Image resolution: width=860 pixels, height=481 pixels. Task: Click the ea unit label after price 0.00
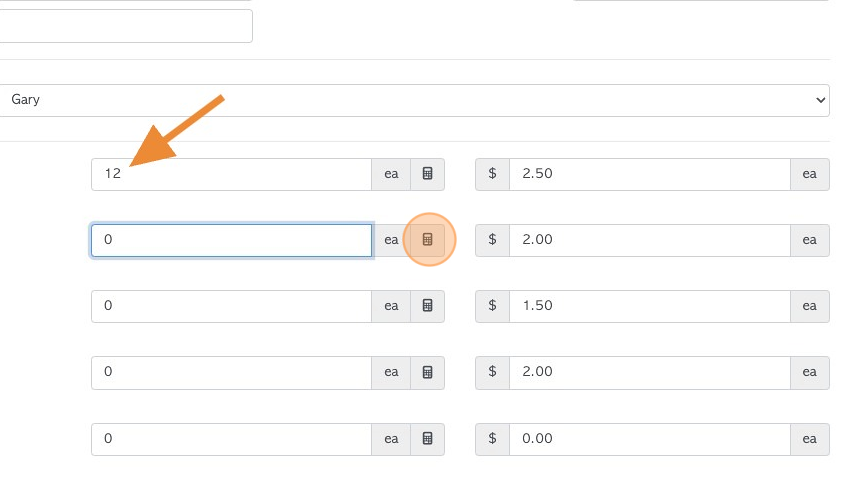[x=810, y=439]
